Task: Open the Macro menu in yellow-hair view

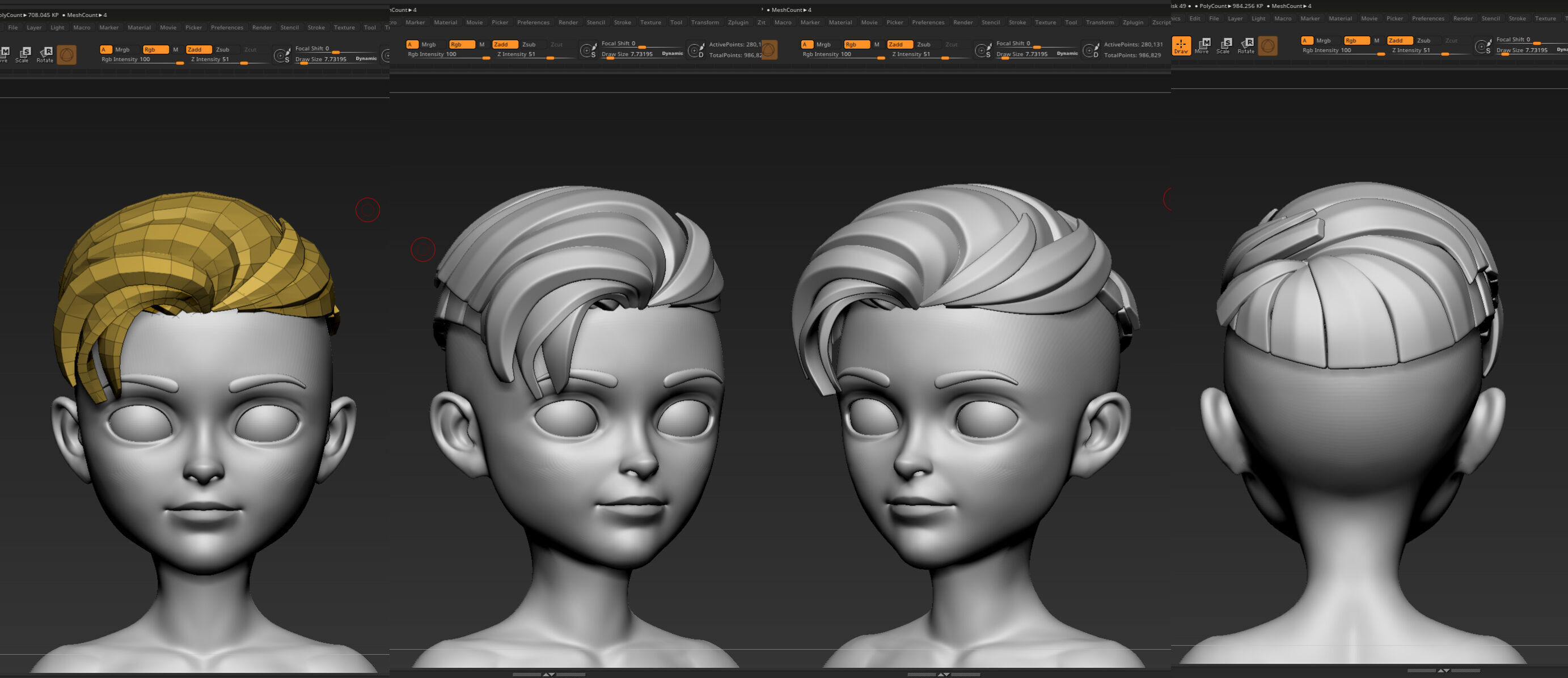Action: click(82, 27)
